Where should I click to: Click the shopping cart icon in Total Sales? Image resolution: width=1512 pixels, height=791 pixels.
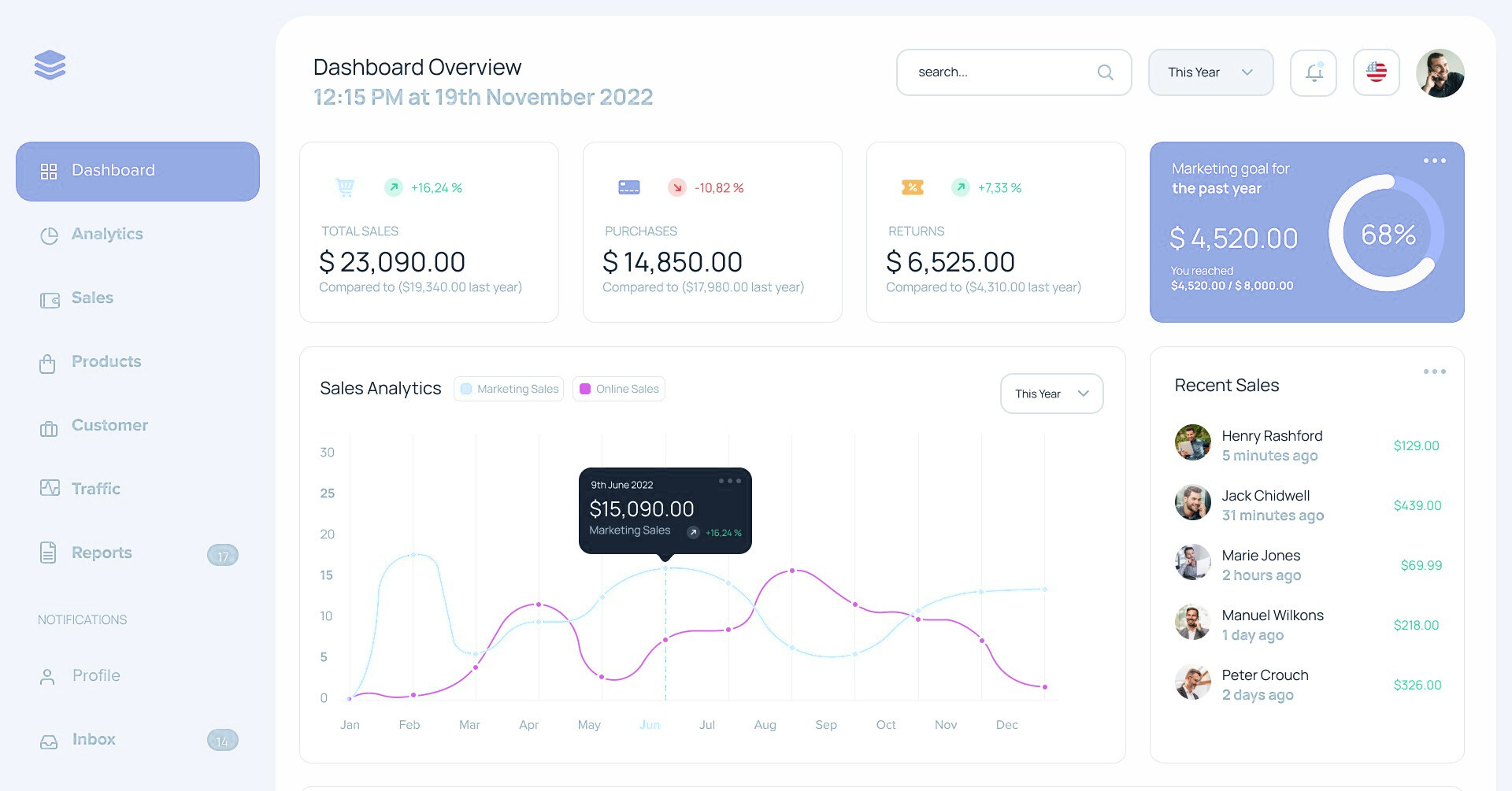345,187
